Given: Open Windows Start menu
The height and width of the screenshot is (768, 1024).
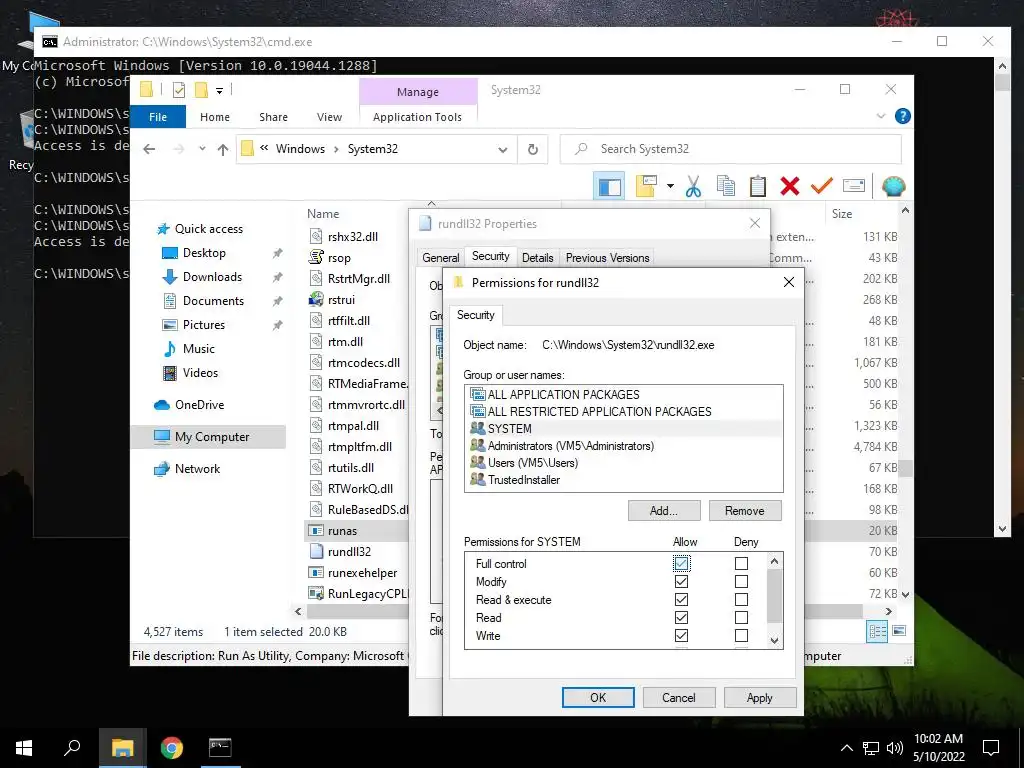Looking at the screenshot, I should [24, 748].
